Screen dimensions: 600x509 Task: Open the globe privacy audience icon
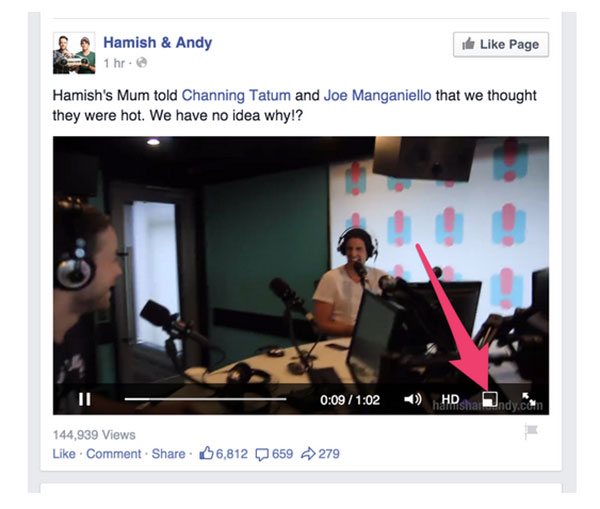click(142, 62)
